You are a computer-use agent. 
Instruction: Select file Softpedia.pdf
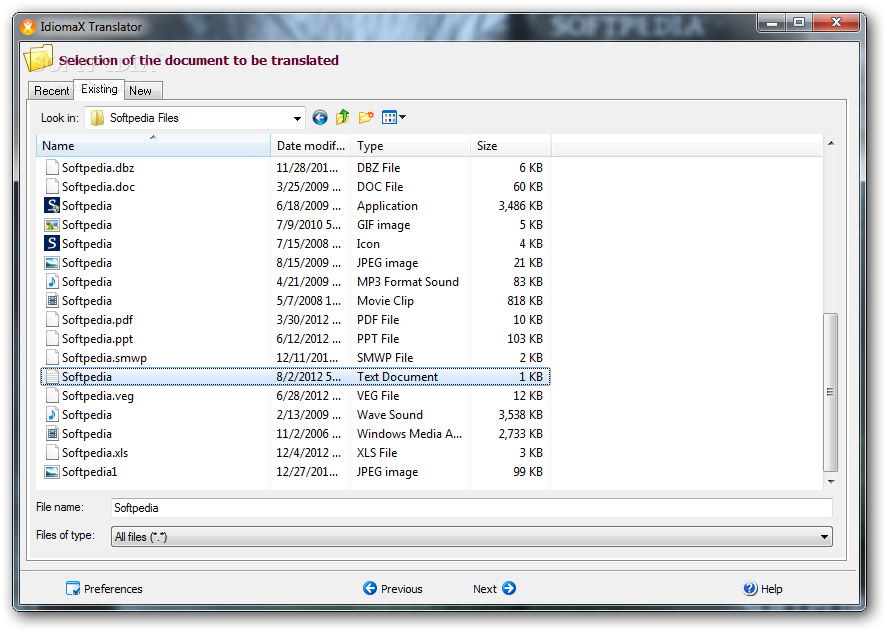97,320
